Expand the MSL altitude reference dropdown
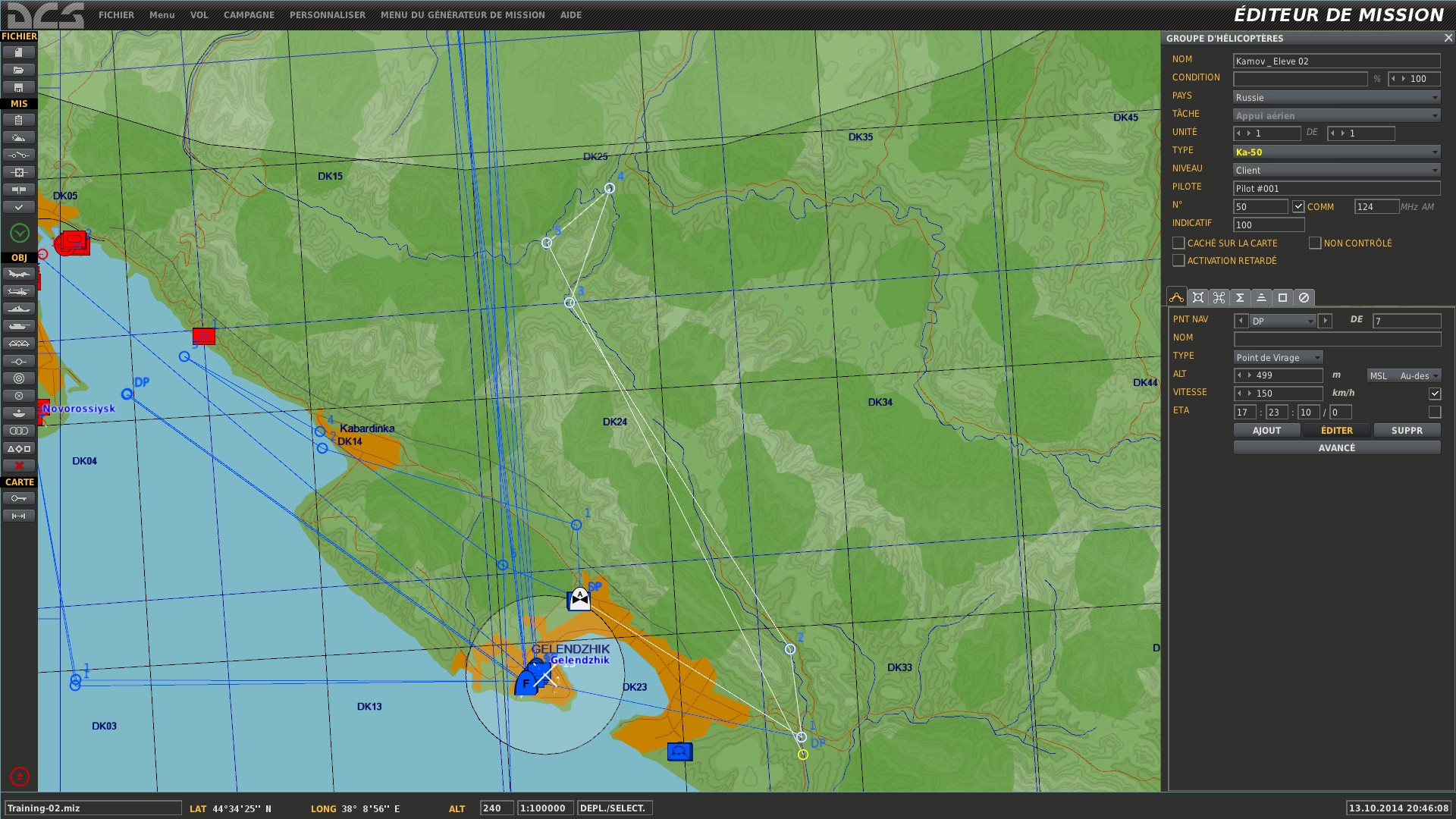This screenshot has height=819, width=1456. (1404, 375)
